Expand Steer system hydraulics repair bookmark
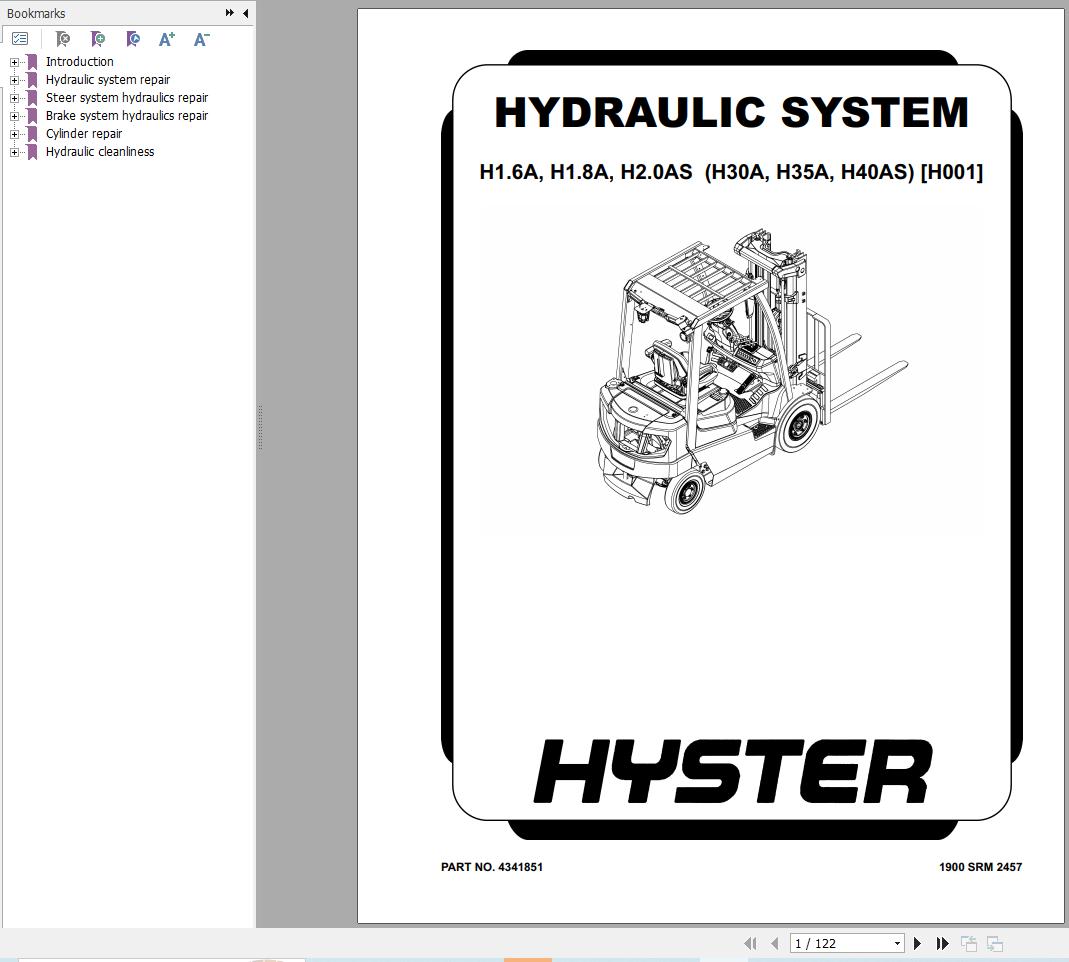 click(x=14, y=98)
